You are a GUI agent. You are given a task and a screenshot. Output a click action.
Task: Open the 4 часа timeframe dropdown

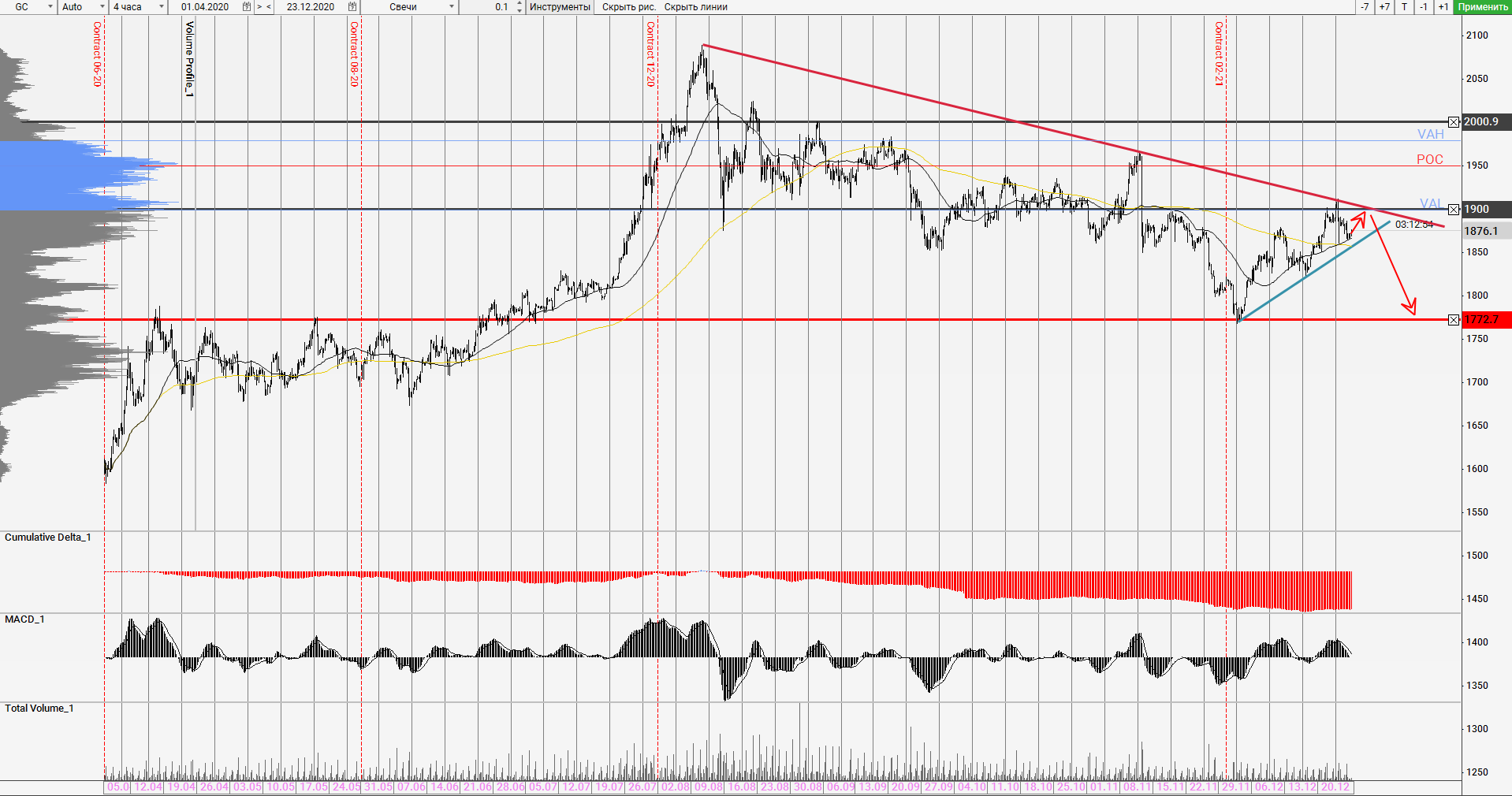(162, 7)
